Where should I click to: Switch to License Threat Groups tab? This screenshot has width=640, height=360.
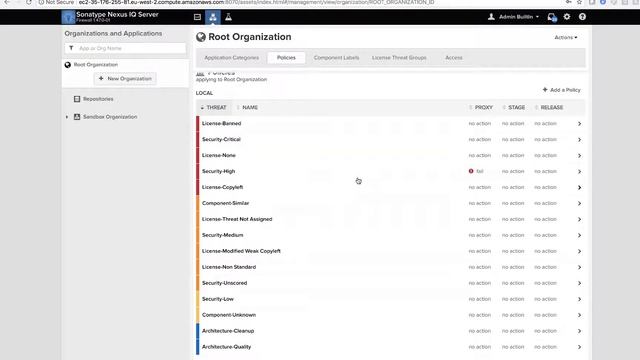[x=399, y=58]
